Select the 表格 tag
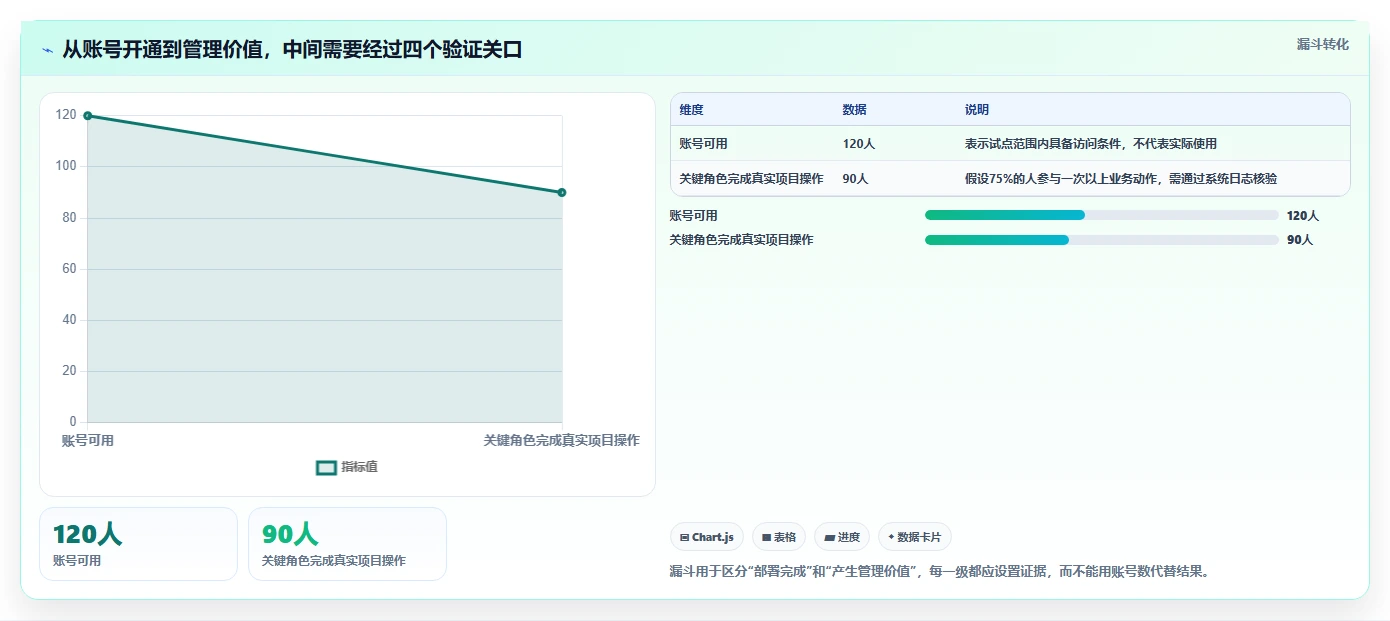The width and height of the screenshot is (1390, 621). point(778,537)
